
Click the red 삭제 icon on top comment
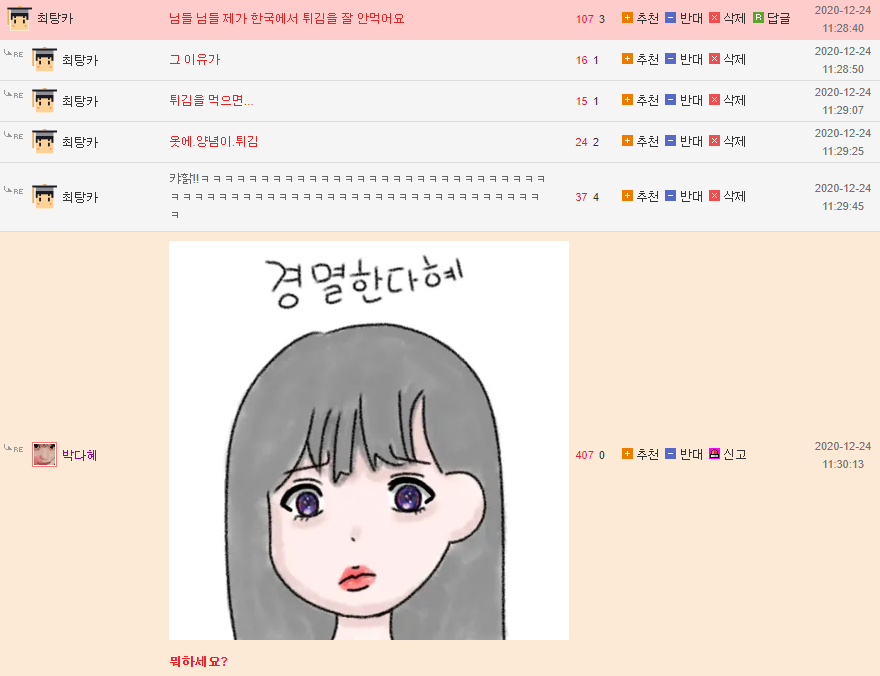714,18
